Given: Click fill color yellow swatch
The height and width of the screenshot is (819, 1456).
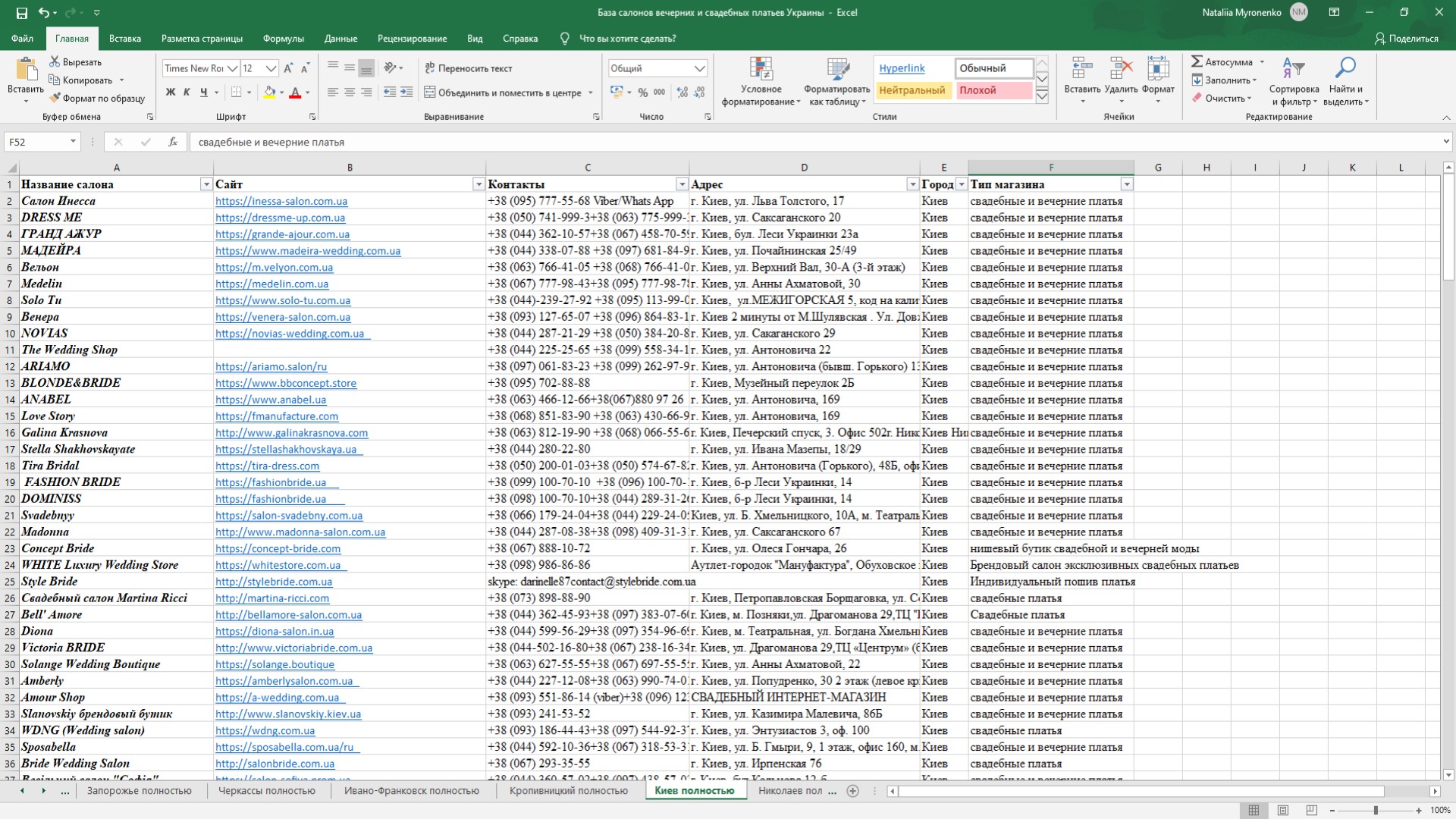Looking at the screenshot, I should [x=269, y=93].
